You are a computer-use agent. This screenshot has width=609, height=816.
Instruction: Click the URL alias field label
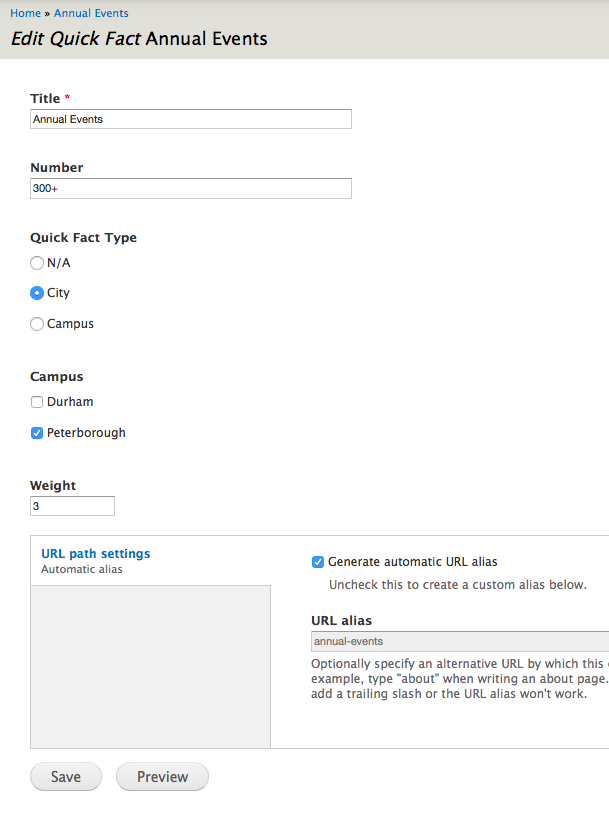[x=341, y=620]
